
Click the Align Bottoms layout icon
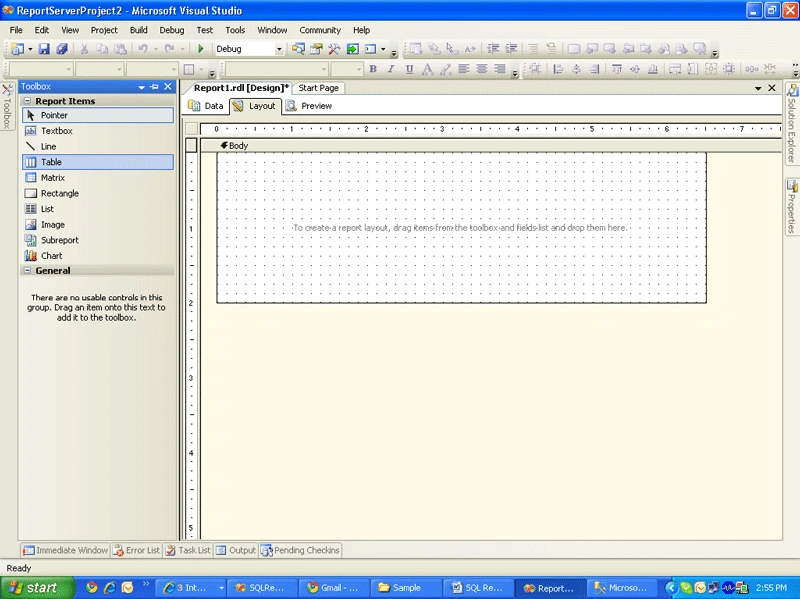pos(653,69)
